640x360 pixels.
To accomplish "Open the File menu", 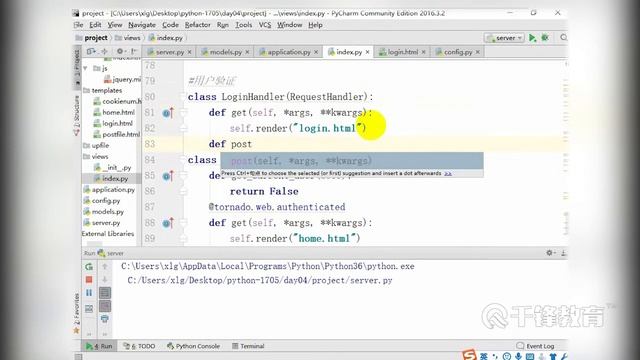I will tap(78, 25).
